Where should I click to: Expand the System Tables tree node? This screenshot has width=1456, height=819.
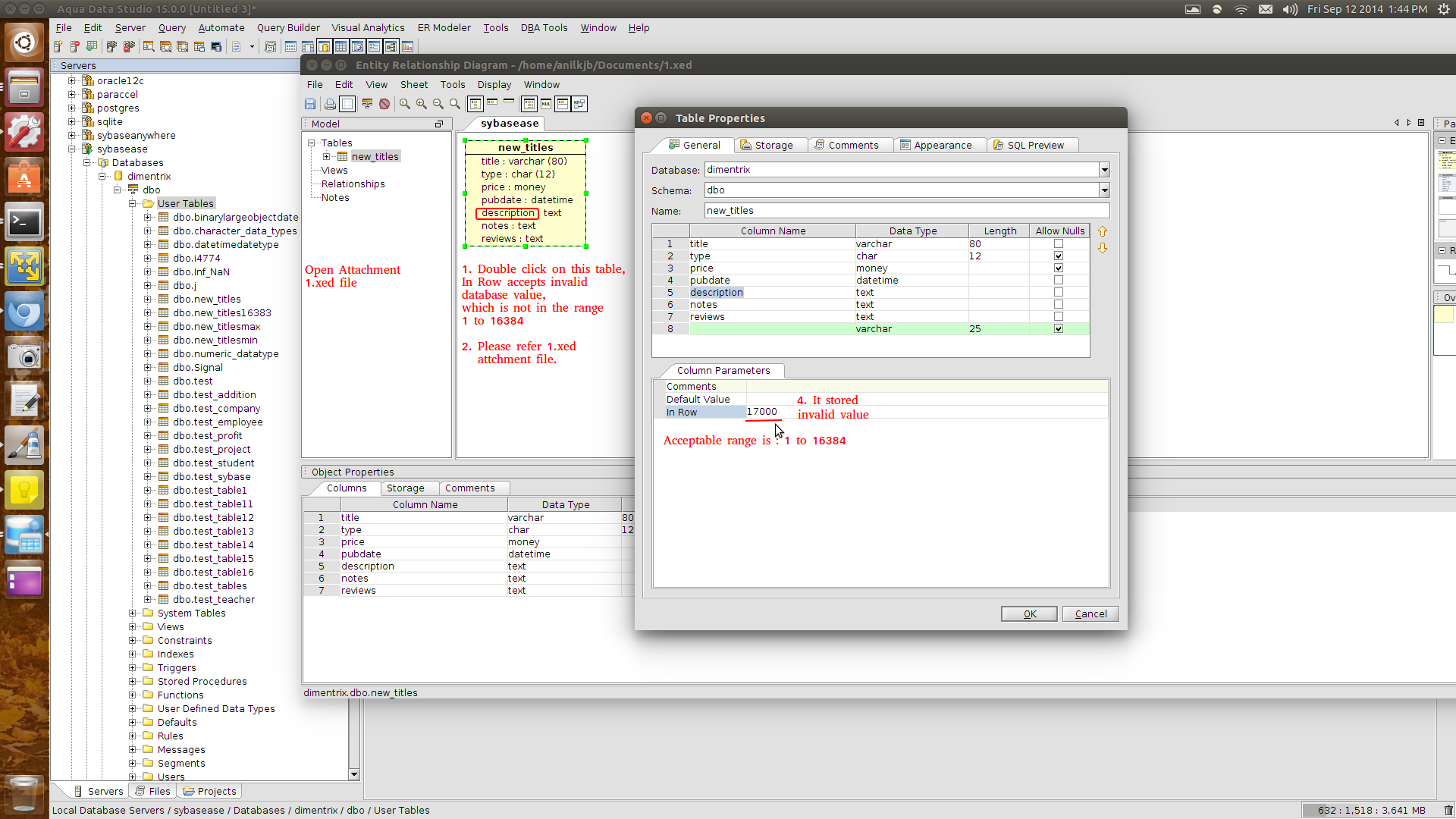coord(133,613)
